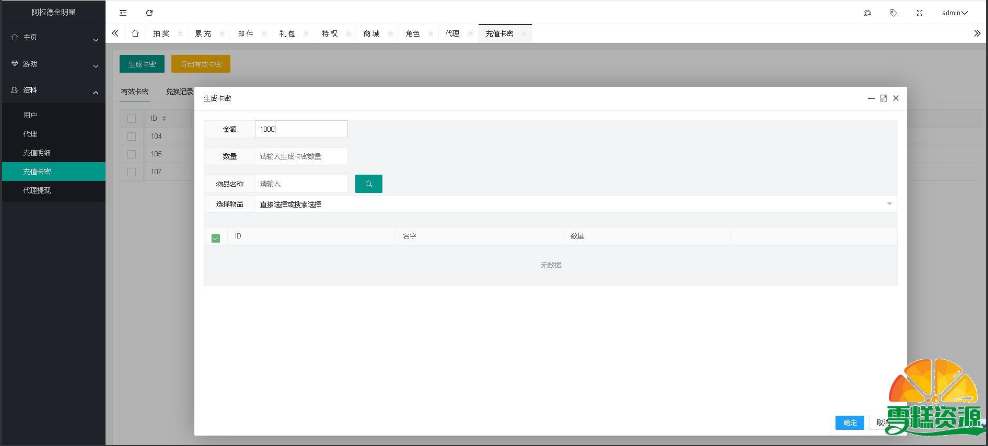Enter fullscreen using top-right fullscreen icon
The image size is (988, 446).
coord(919,13)
